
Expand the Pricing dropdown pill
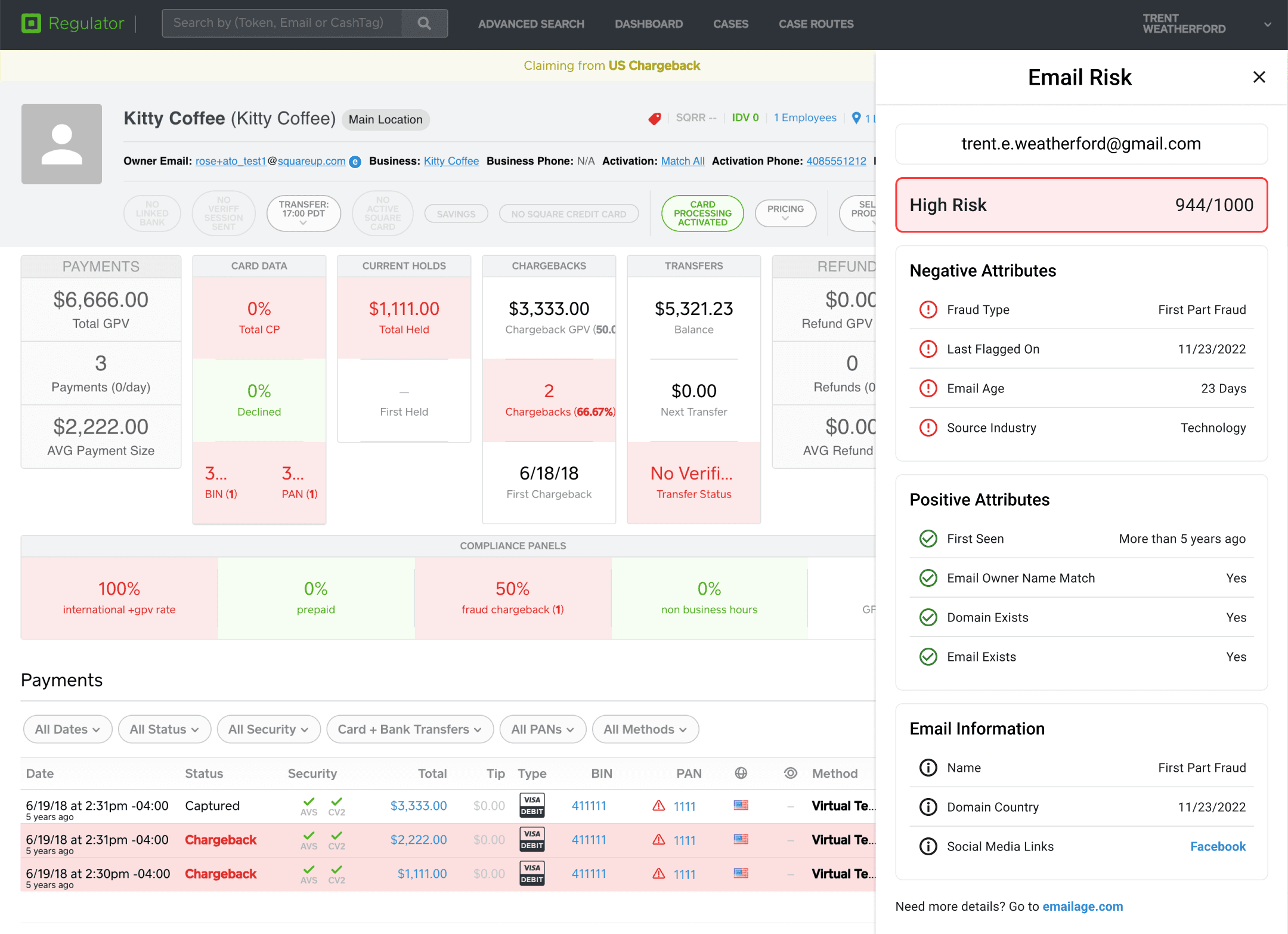click(785, 213)
